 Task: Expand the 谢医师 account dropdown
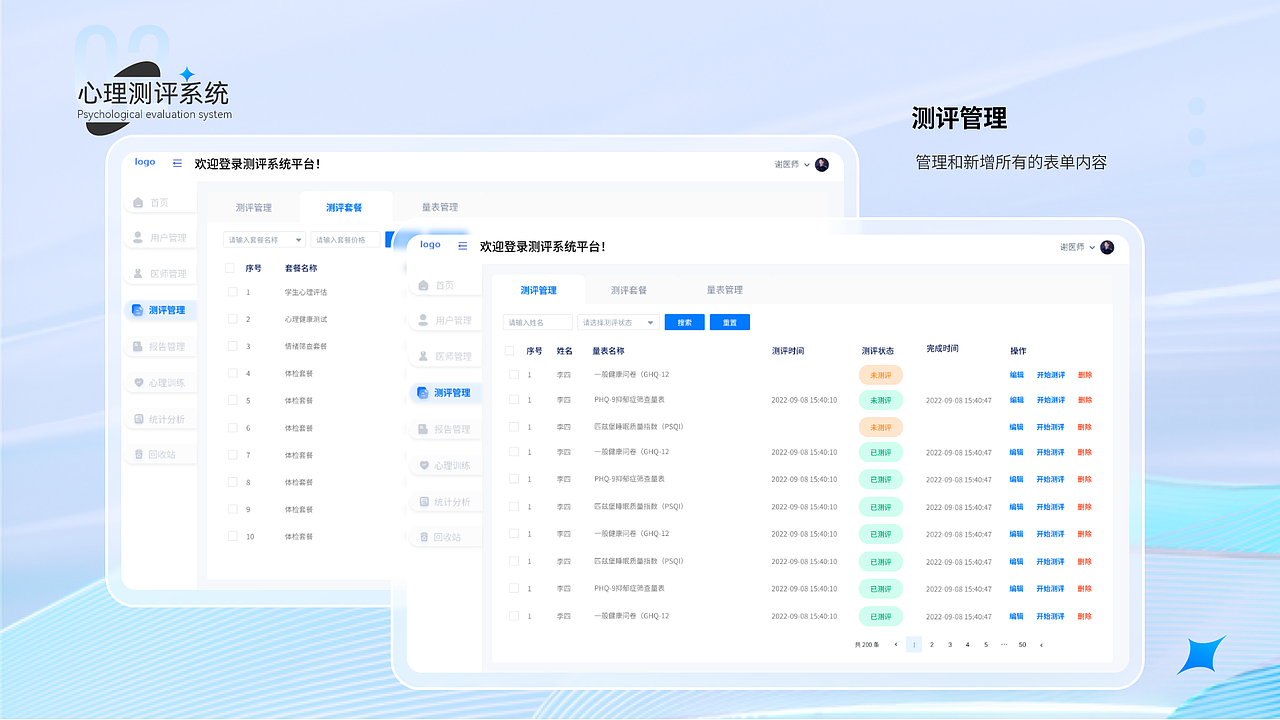(x=1085, y=247)
